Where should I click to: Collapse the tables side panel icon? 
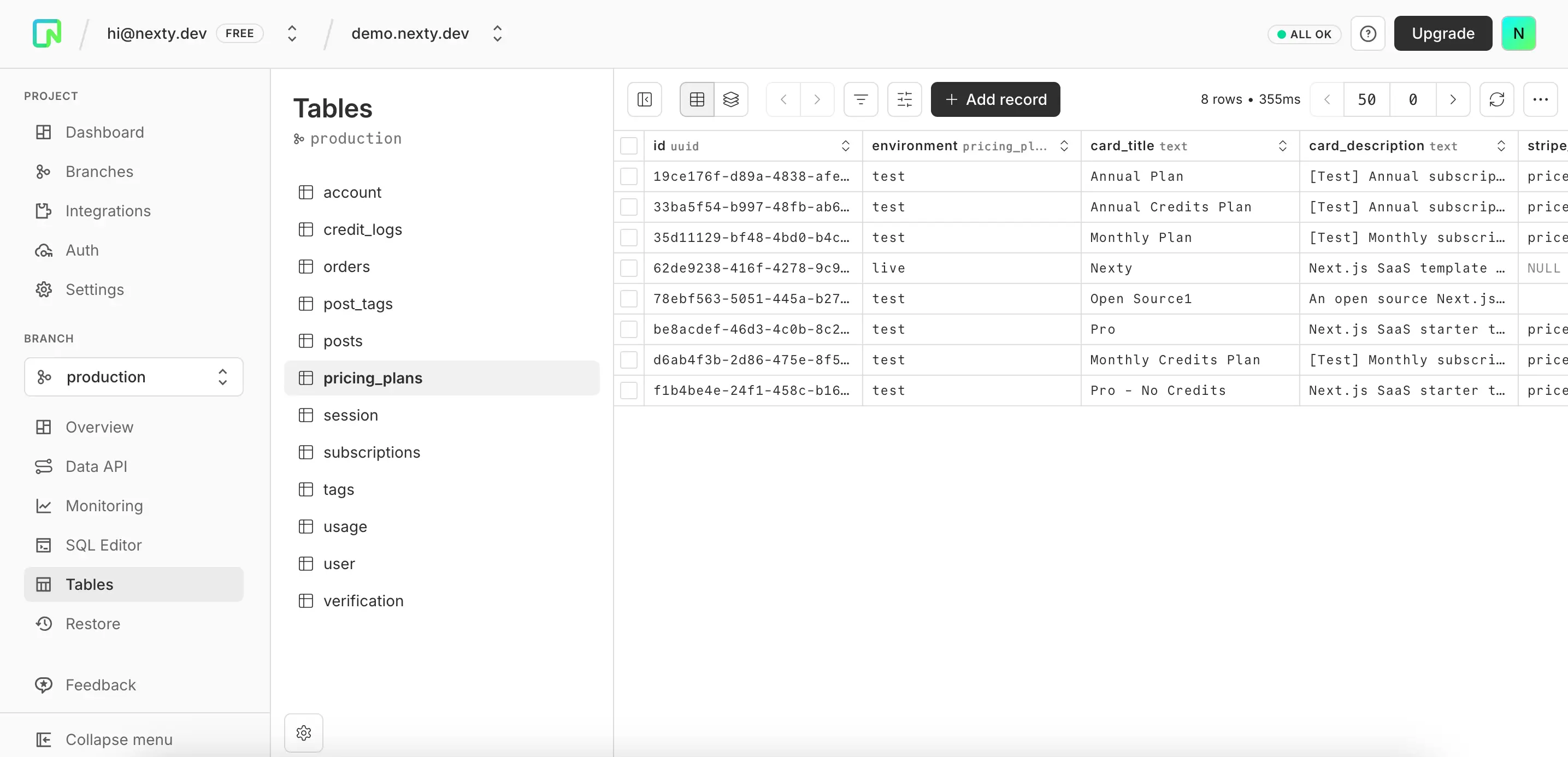point(644,99)
